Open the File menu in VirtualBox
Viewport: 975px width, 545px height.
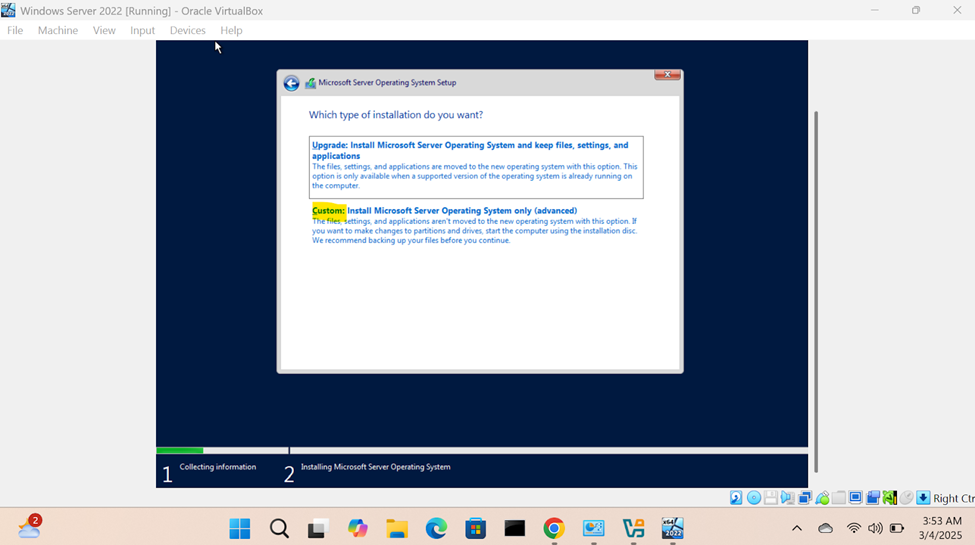coord(15,30)
